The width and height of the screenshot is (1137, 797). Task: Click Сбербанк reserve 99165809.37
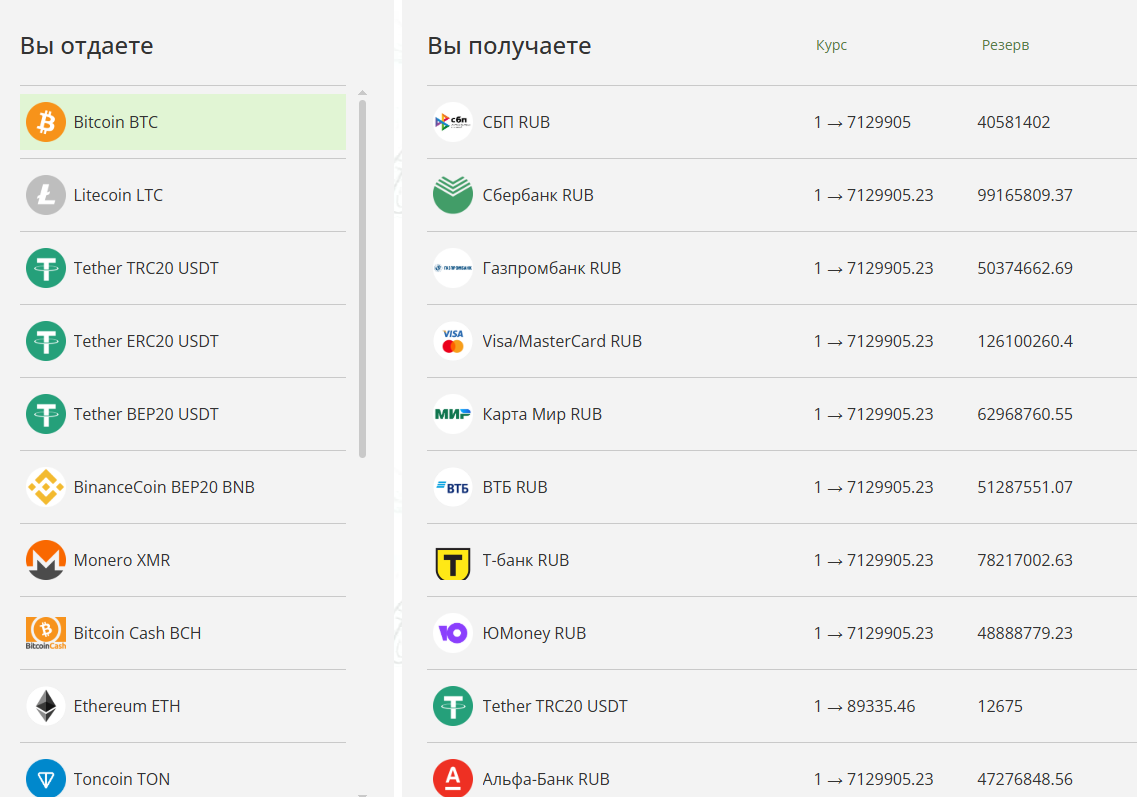[1025, 195]
